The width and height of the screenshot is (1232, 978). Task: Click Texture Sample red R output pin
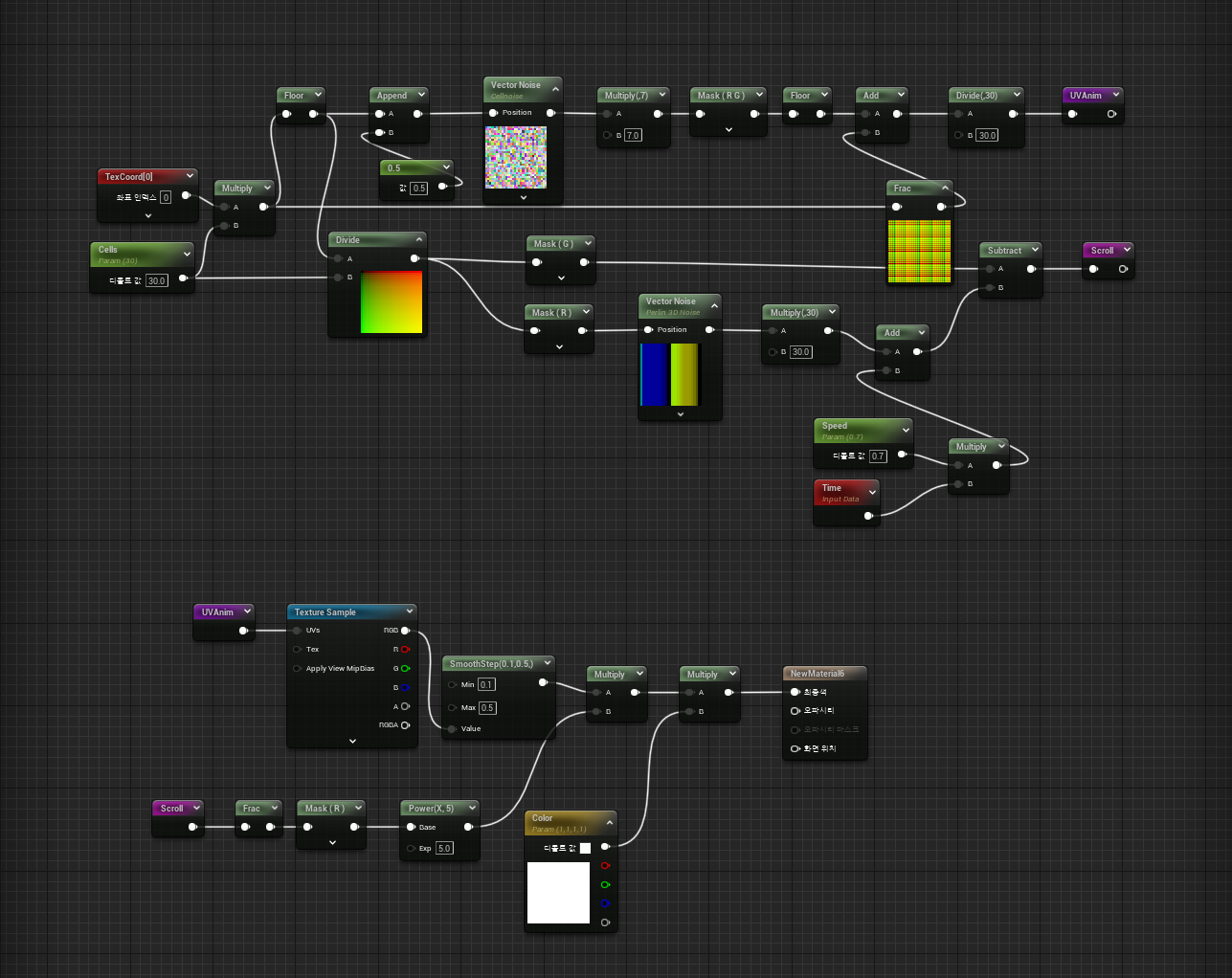tap(406, 650)
